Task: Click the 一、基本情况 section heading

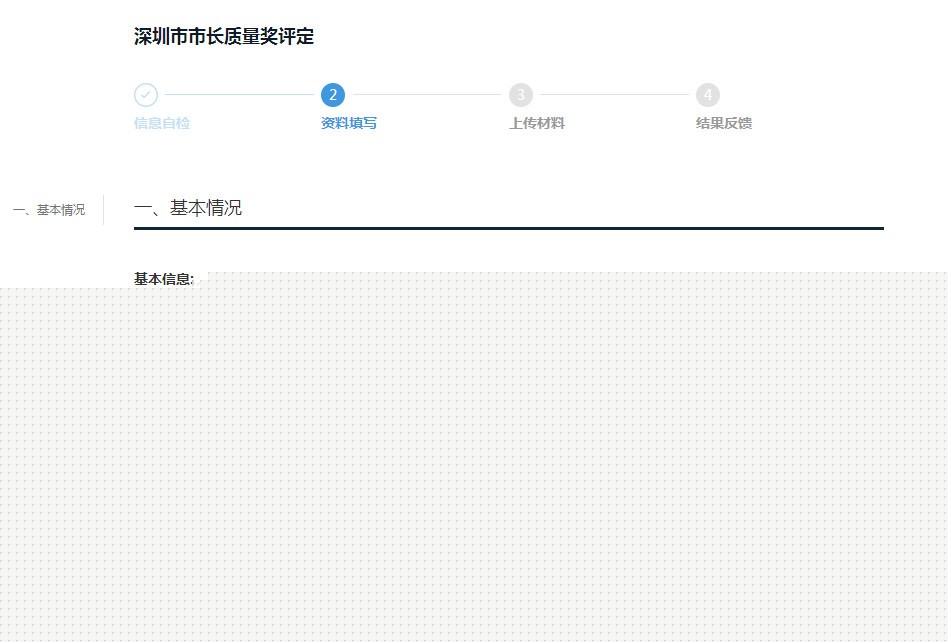Action: [188, 208]
